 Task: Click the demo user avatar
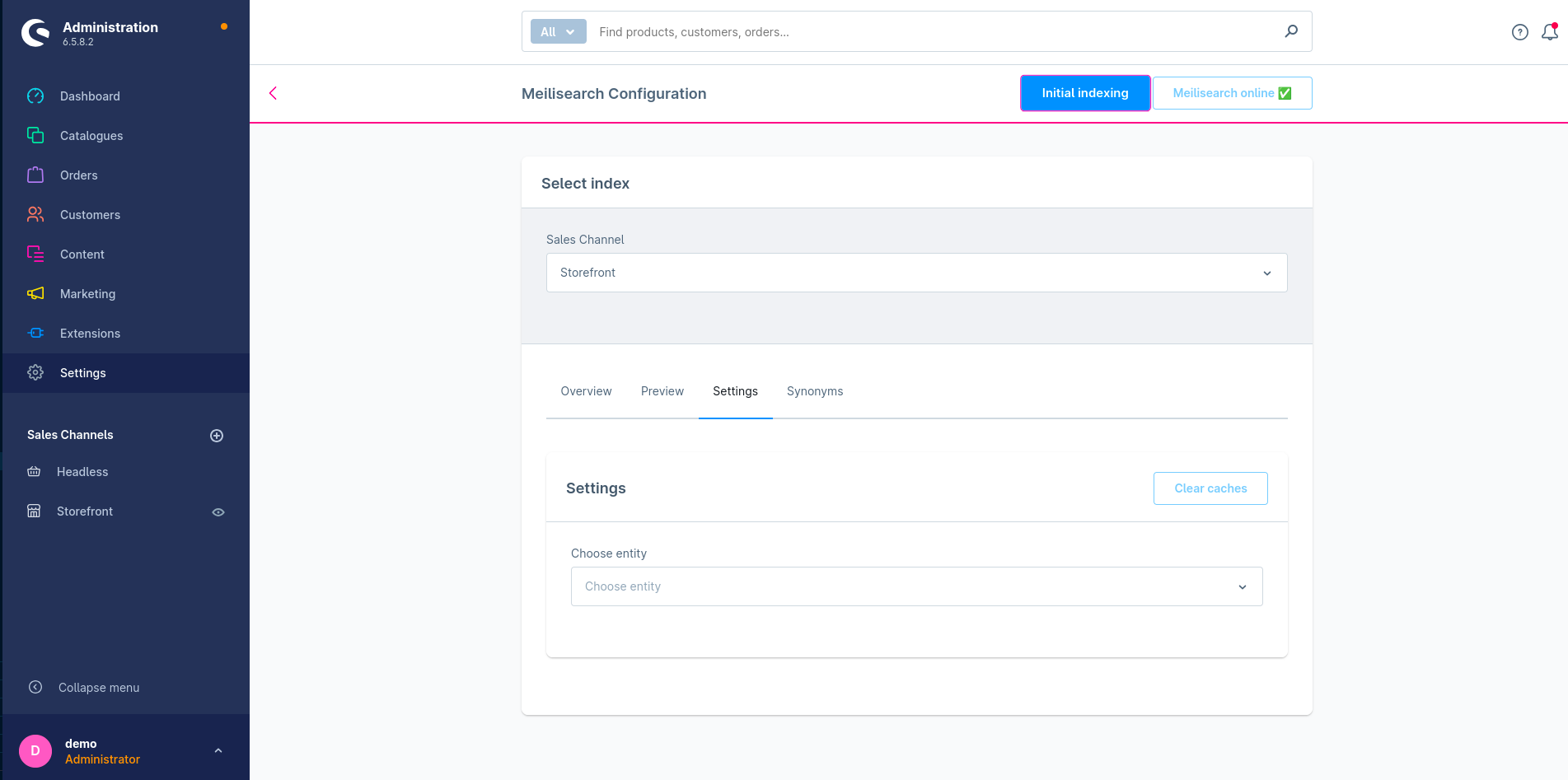35,751
